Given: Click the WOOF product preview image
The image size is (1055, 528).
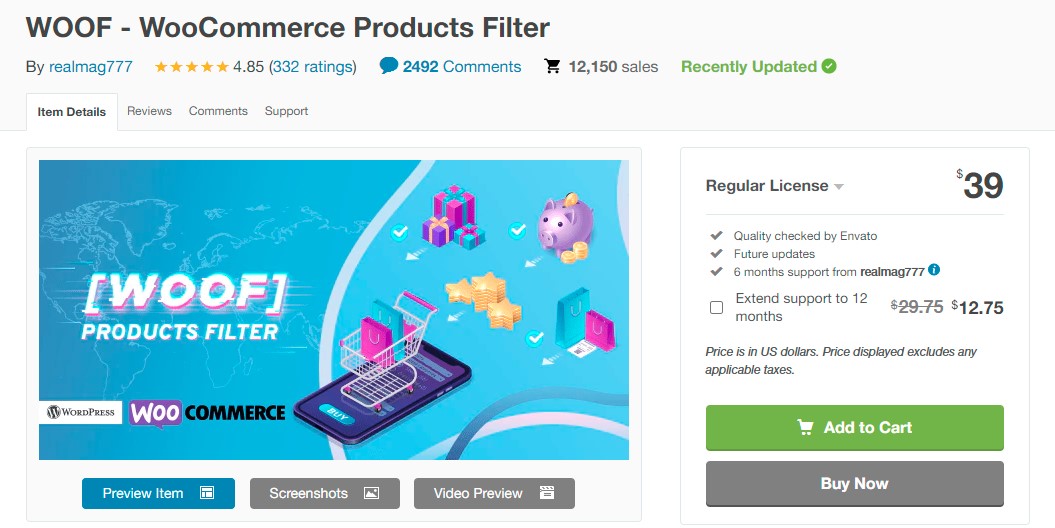Looking at the screenshot, I should [334, 310].
